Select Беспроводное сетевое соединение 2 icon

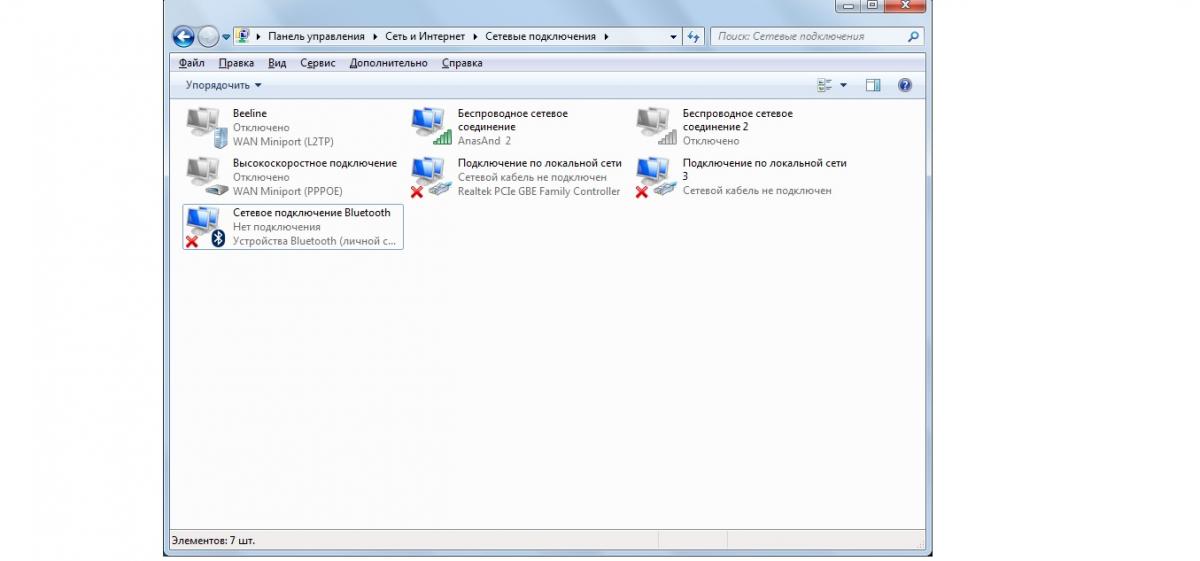658,128
